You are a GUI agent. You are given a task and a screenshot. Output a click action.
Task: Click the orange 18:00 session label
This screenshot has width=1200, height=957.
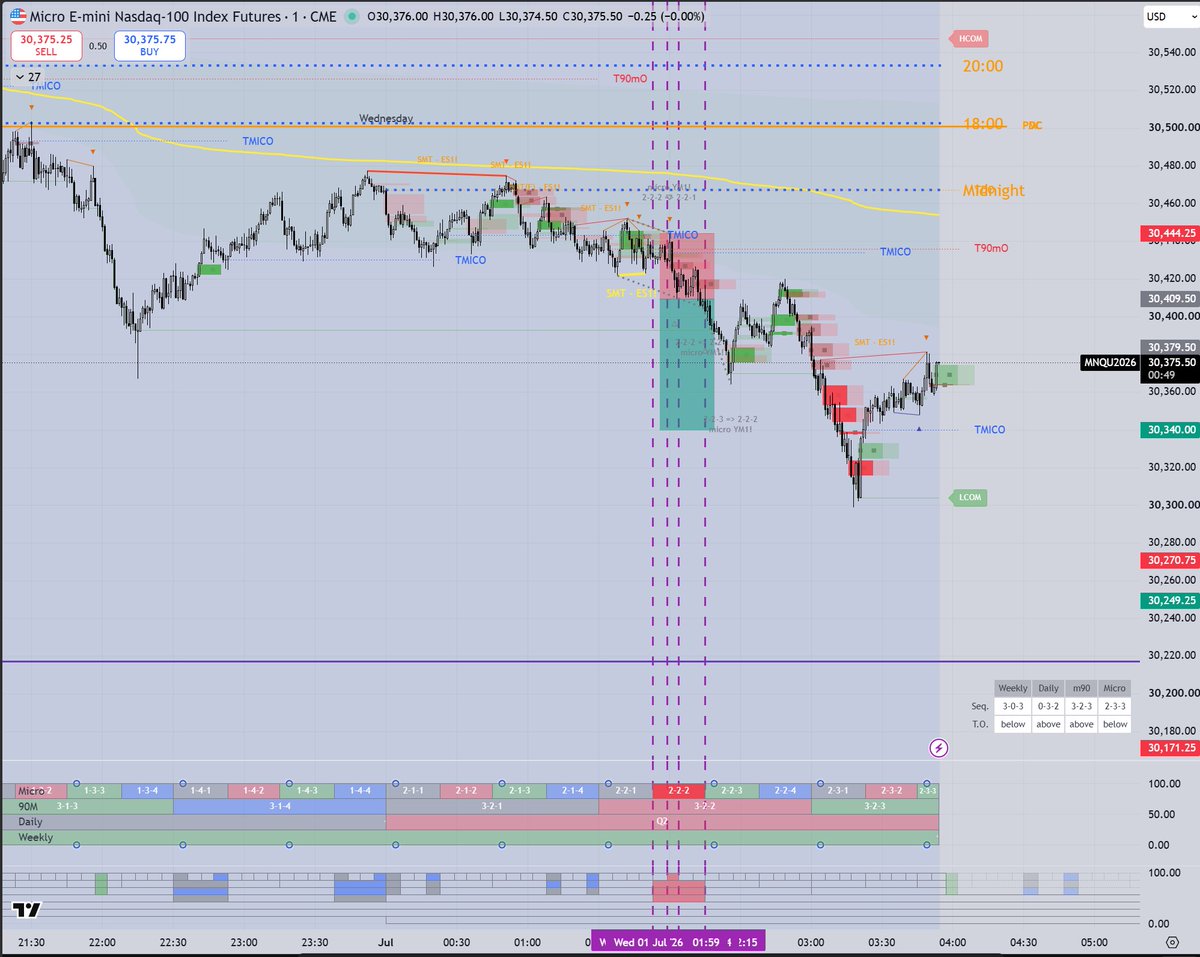pyautogui.click(x=983, y=124)
